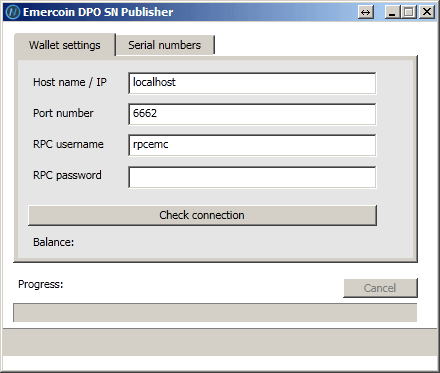The image size is (440, 373).
Task: Click into the Port number field
Action: tap(252, 114)
